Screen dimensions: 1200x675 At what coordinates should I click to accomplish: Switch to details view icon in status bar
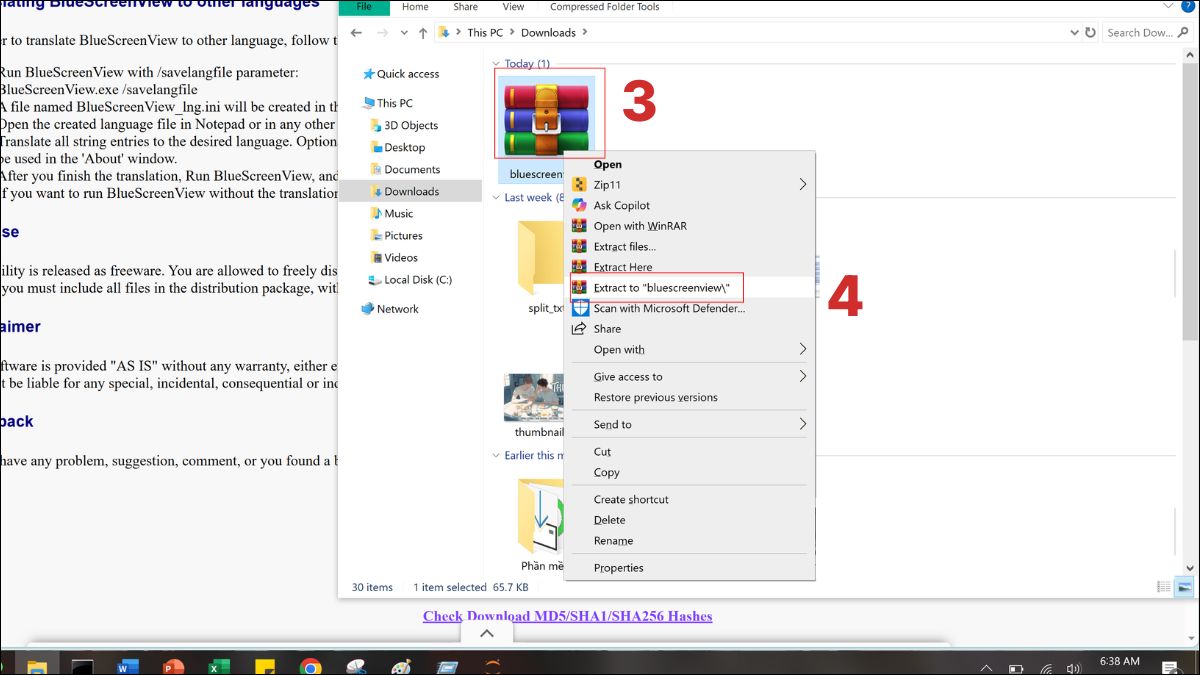[1164, 587]
